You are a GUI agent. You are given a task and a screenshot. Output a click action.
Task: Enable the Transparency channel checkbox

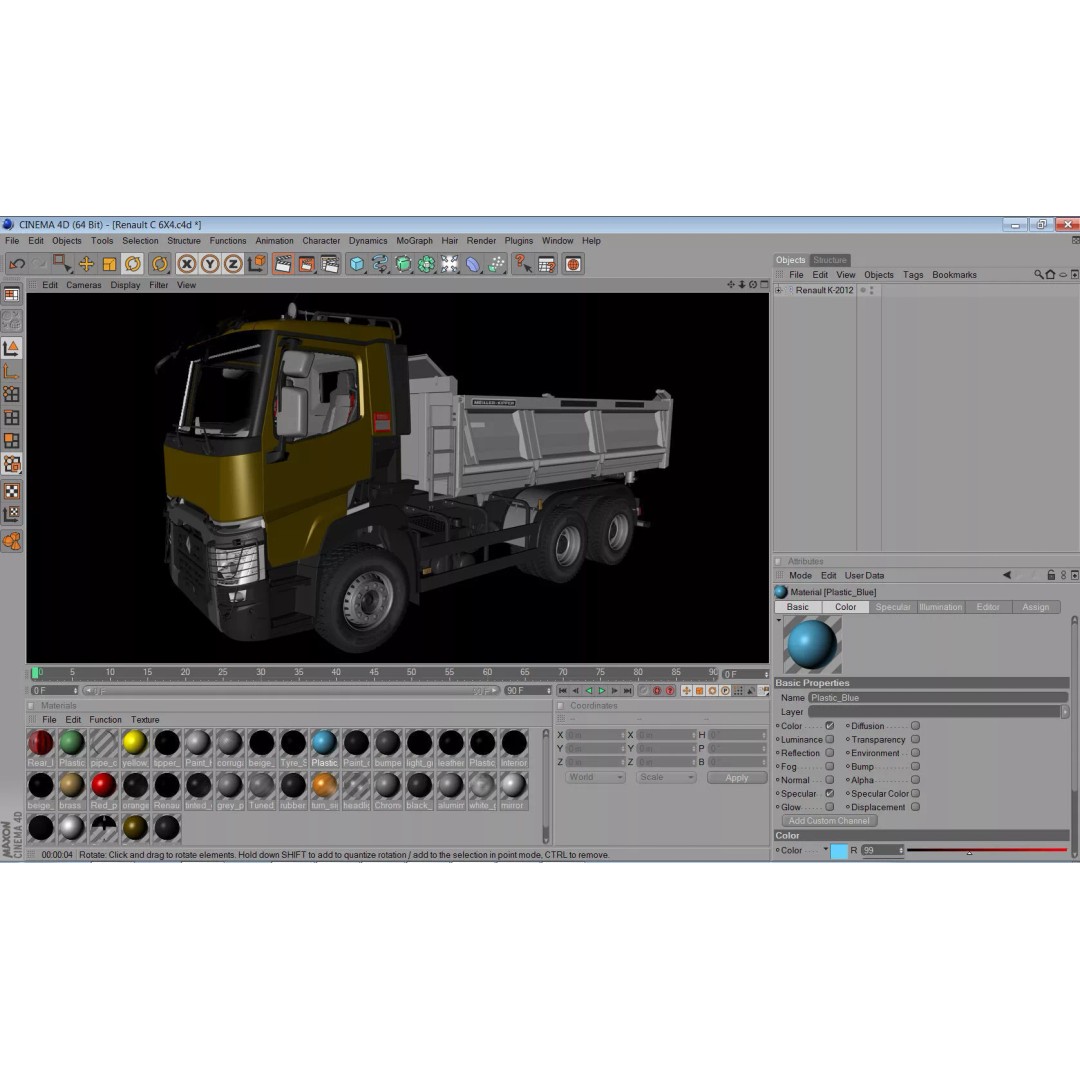tap(915, 739)
